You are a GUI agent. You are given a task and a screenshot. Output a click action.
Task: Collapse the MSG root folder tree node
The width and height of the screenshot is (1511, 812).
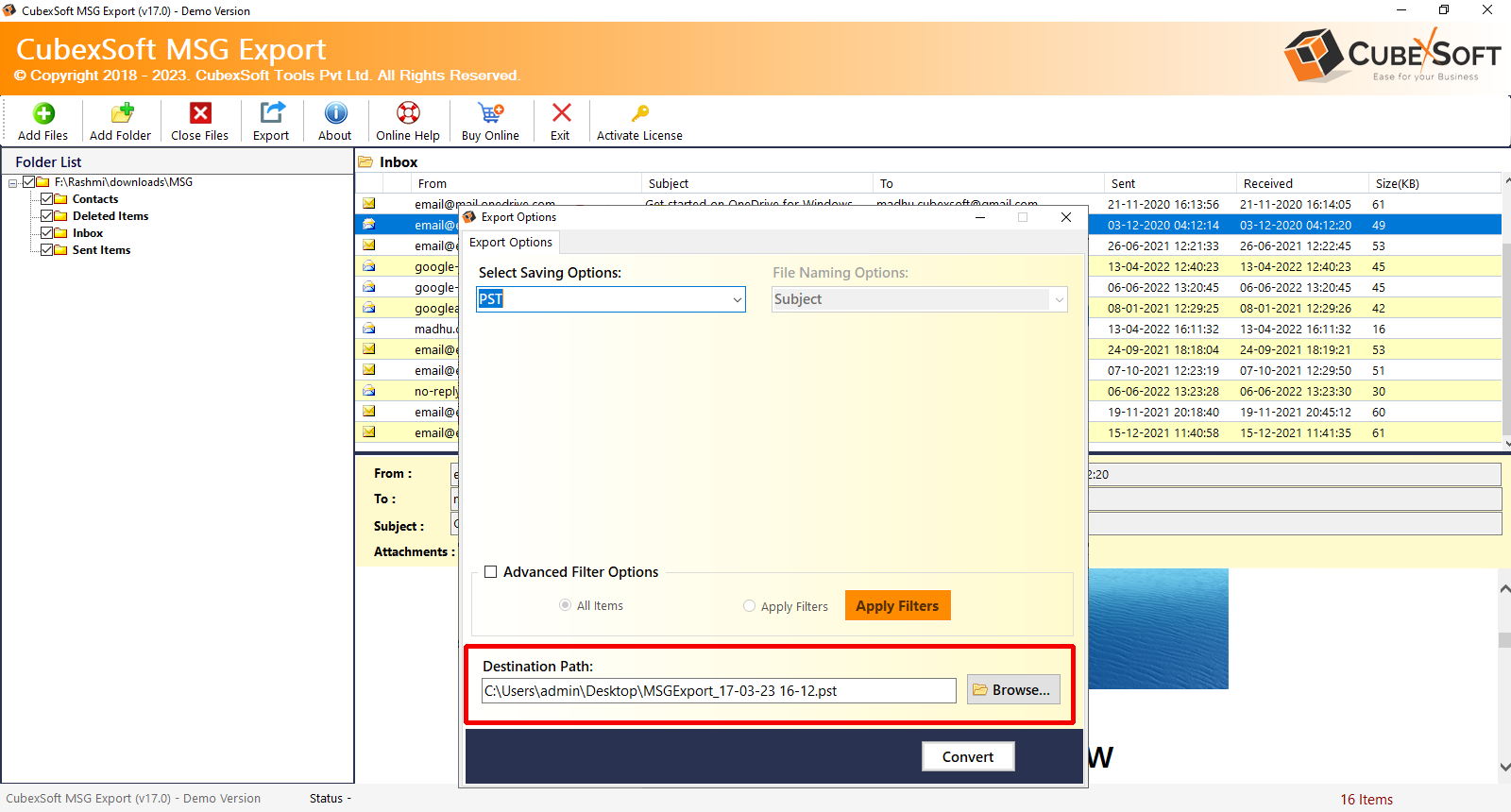pos(13,183)
